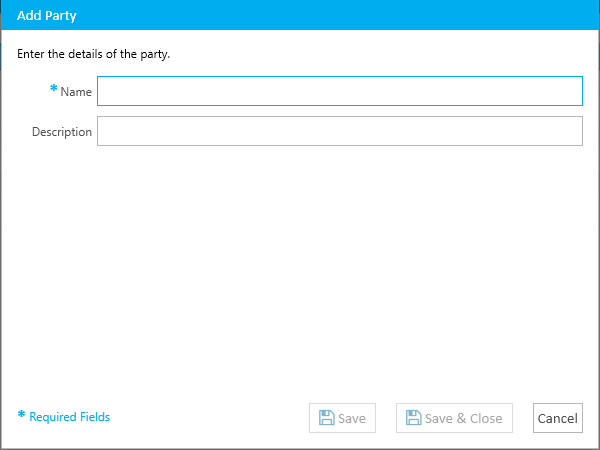Click the floppy disk icon on Save
600x450 pixels.
click(x=326, y=418)
